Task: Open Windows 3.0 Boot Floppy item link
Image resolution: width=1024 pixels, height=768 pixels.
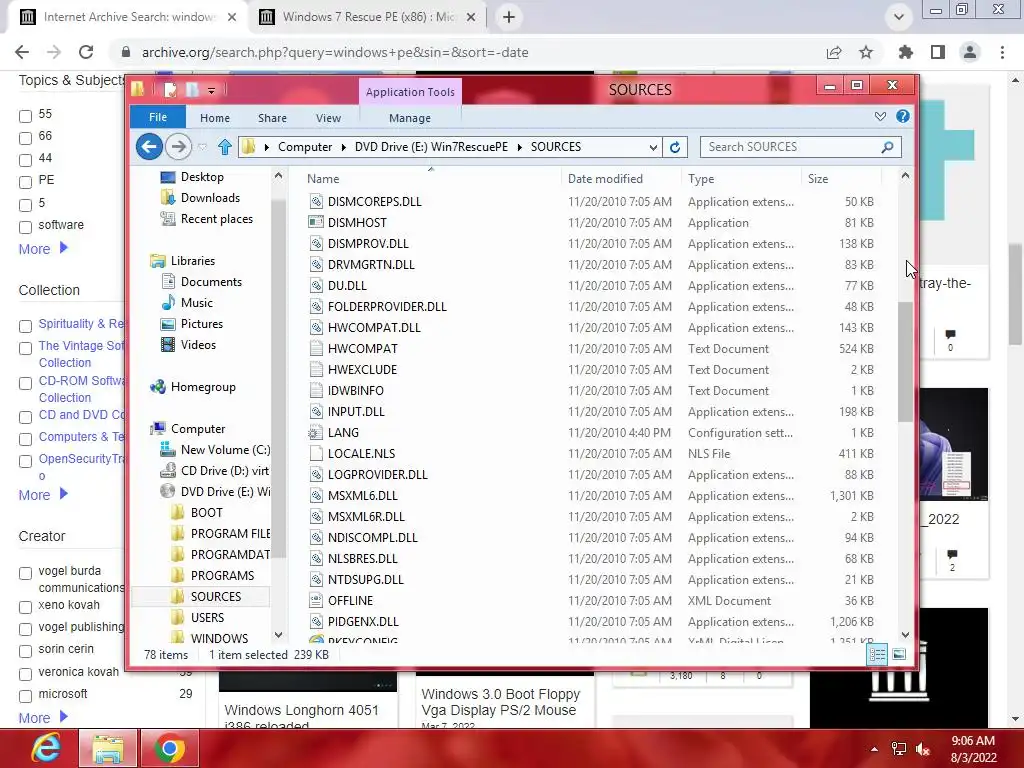Action: click(x=500, y=702)
